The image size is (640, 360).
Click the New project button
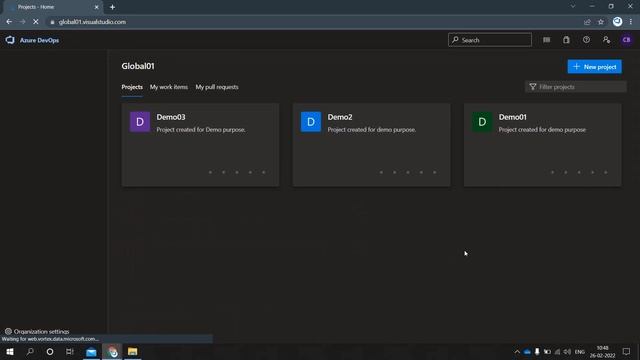pos(594,67)
